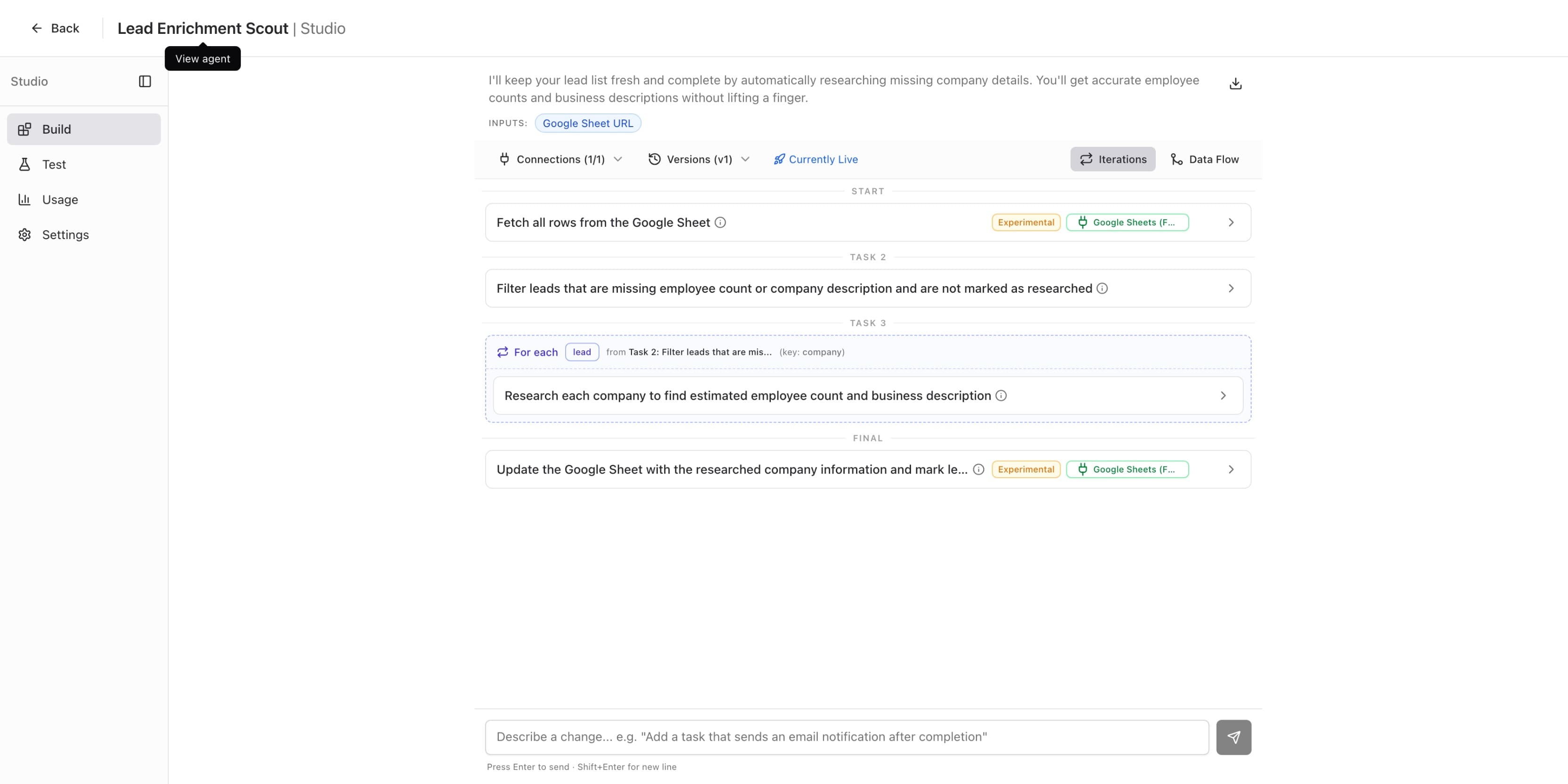Open the Usage section in sidebar
The height and width of the screenshot is (784, 1568).
click(60, 200)
